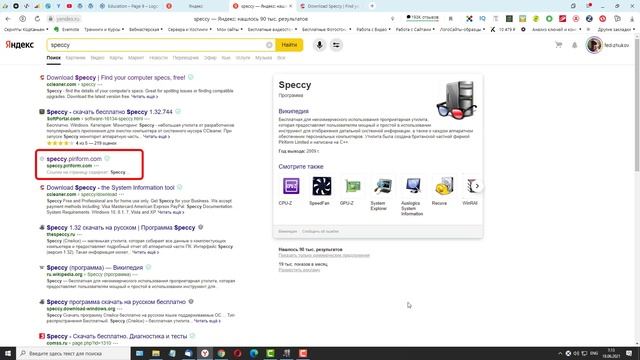Open Speccy 1.32 скачать на русском result
The height and width of the screenshot is (360, 640).
pyautogui.click(x=121, y=227)
